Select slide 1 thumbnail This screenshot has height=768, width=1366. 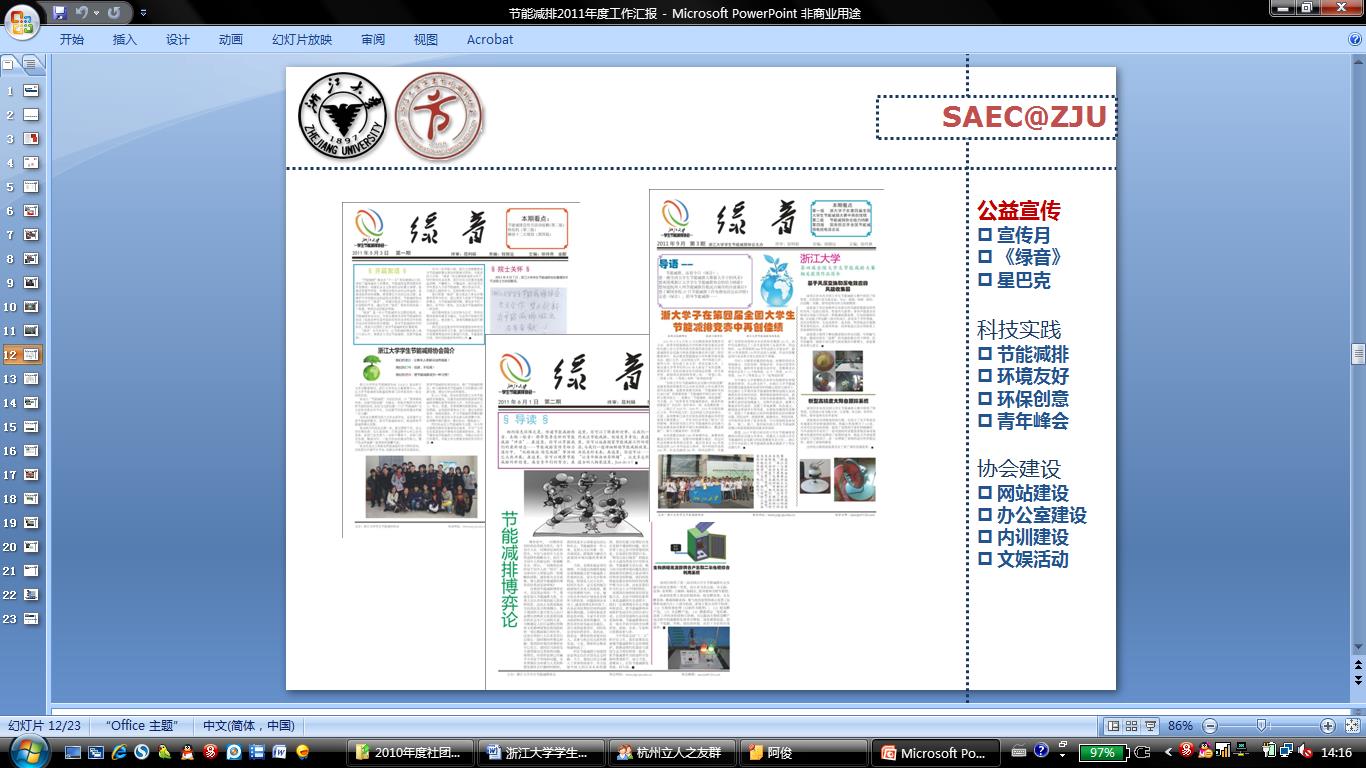pyautogui.click(x=31, y=91)
